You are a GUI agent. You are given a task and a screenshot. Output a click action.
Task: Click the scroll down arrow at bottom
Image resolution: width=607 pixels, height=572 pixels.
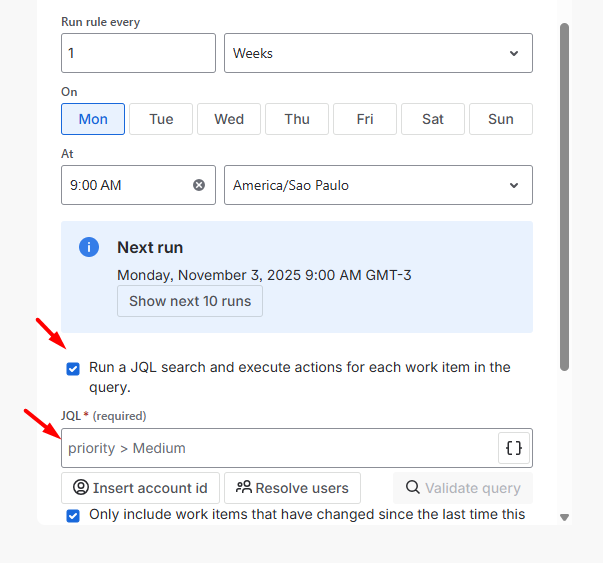pyautogui.click(x=564, y=517)
